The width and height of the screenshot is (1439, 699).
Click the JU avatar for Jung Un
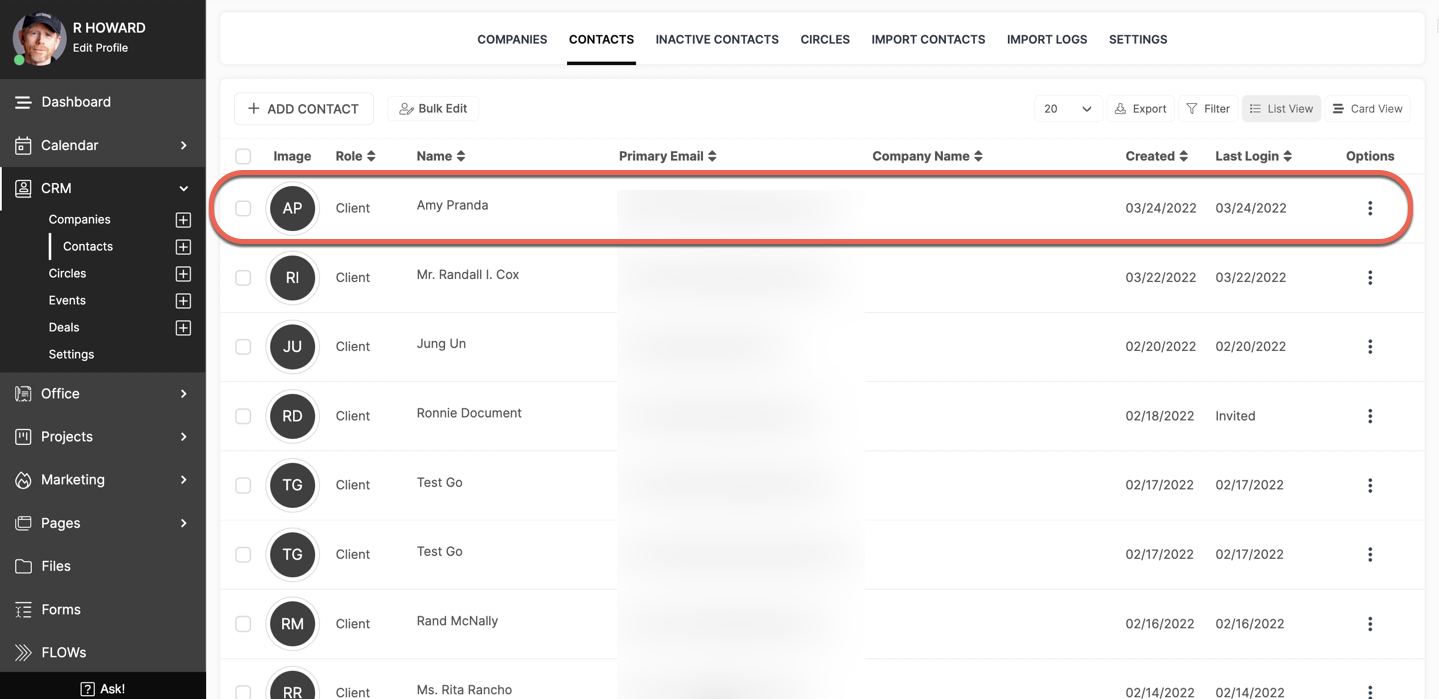[x=292, y=347]
